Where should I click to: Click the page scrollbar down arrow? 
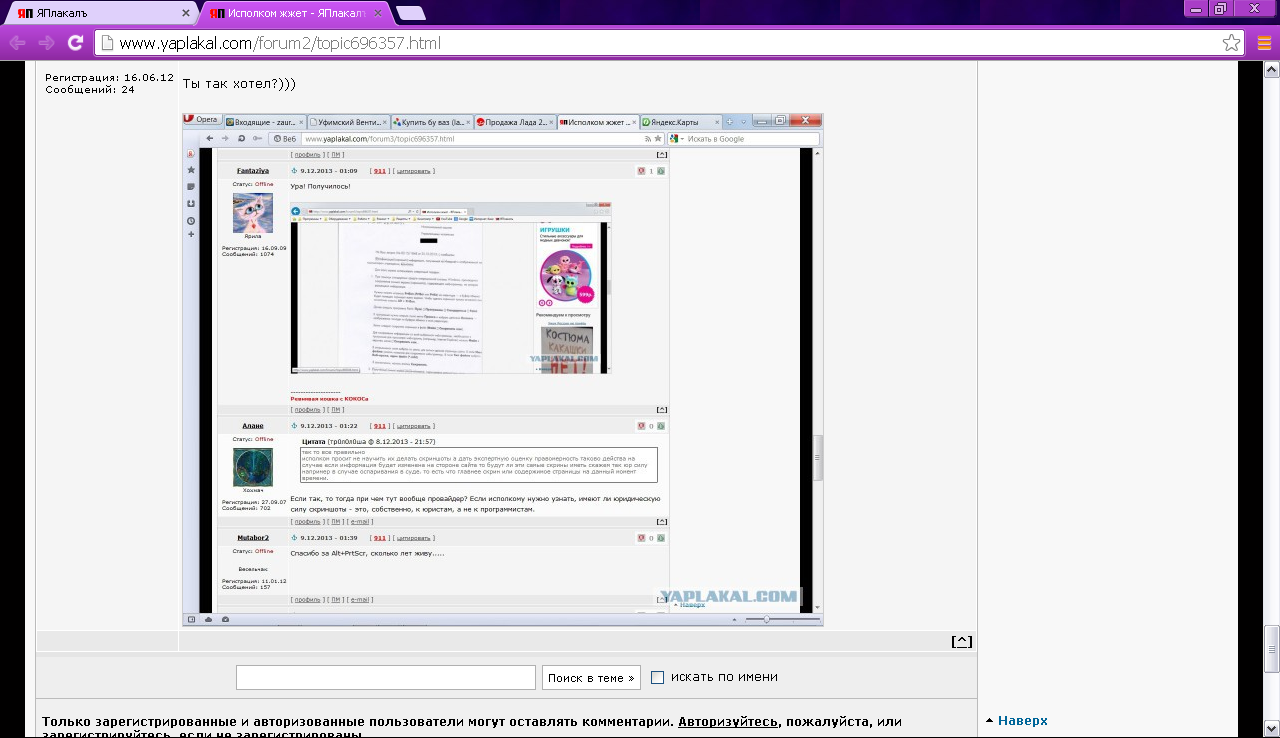tap(1271, 730)
